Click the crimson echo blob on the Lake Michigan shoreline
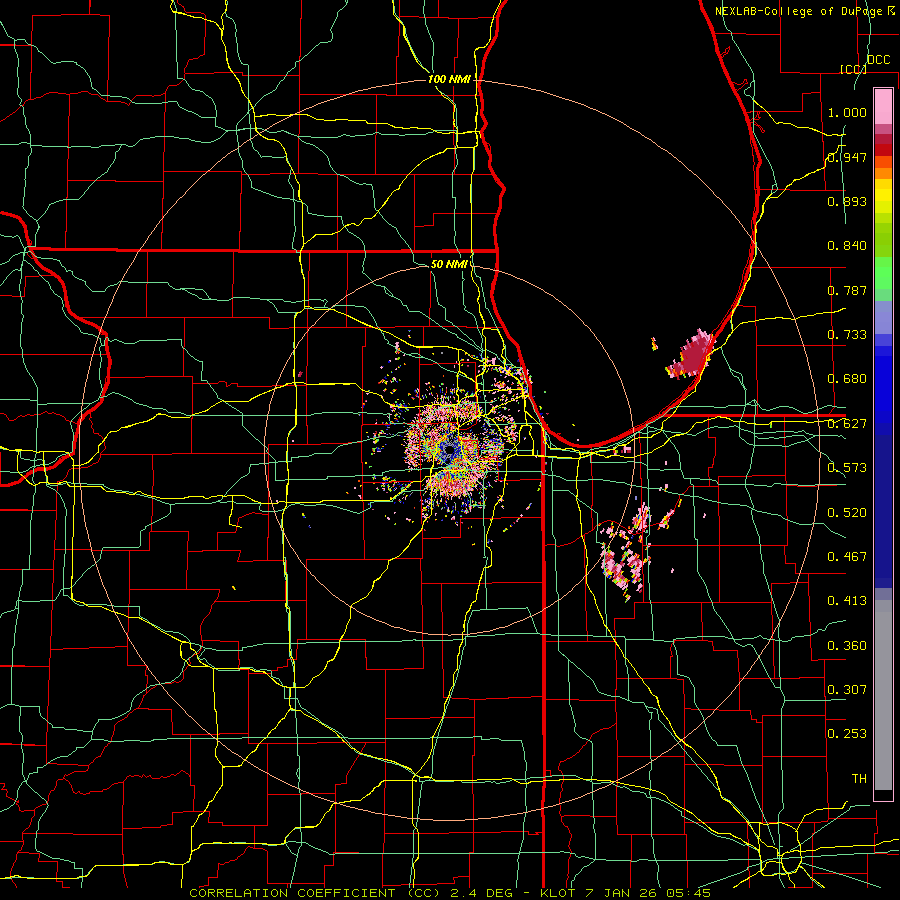The image size is (900, 900). tap(693, 355)
